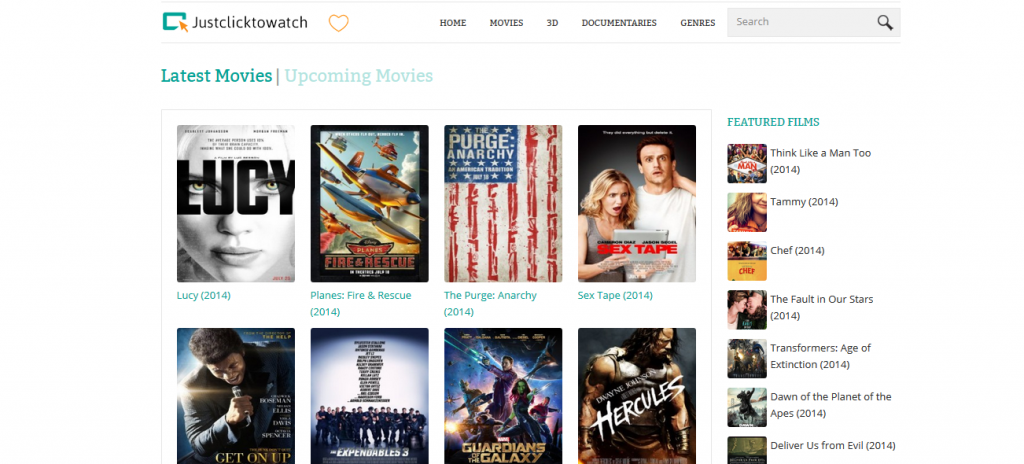This screenshot has height=464, width=1024.
Task: Click Transformers: Age of Extinction (2014) link
Action: (x=820, y=356)
